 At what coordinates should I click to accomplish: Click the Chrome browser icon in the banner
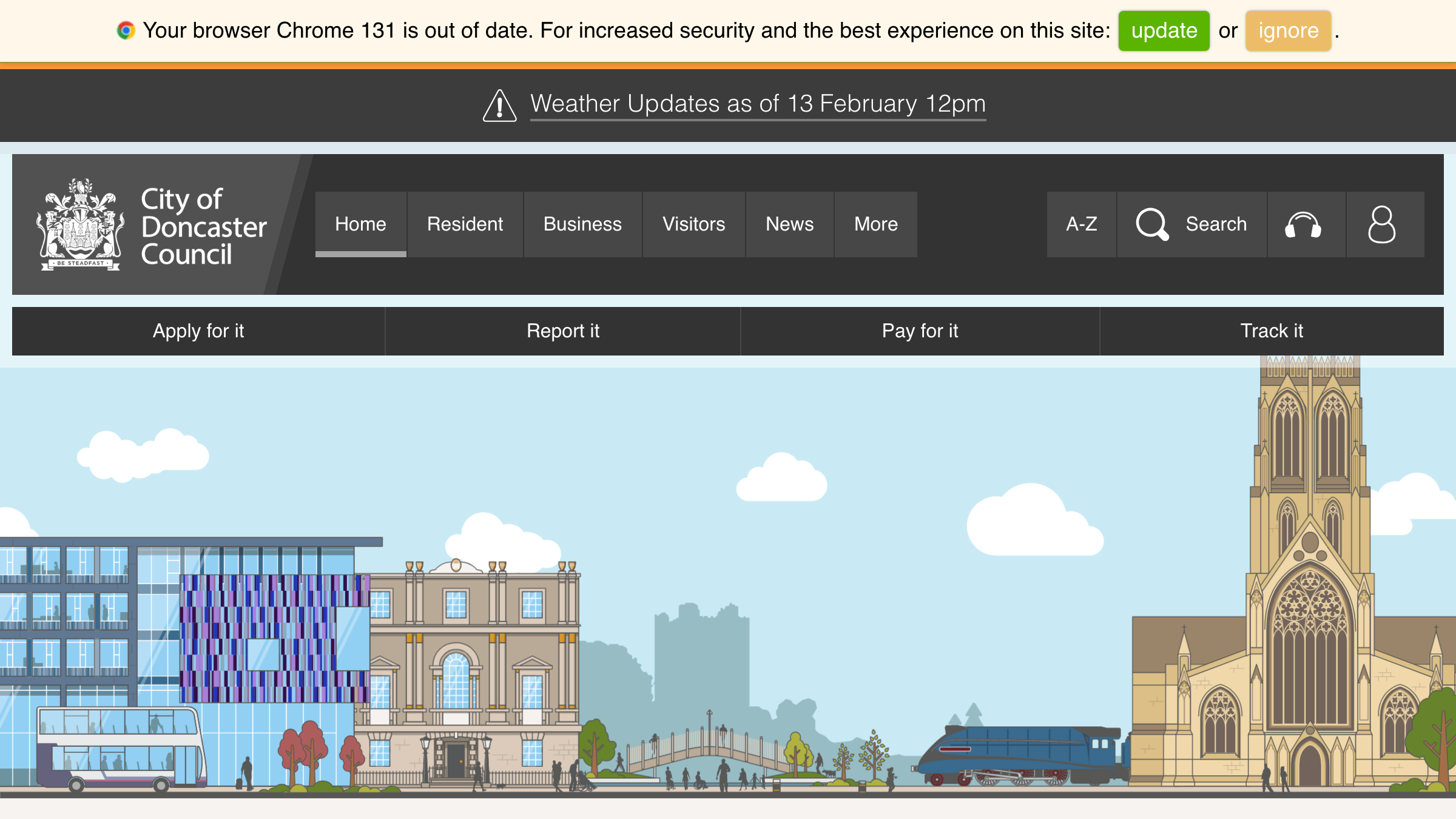pos(126,30)
